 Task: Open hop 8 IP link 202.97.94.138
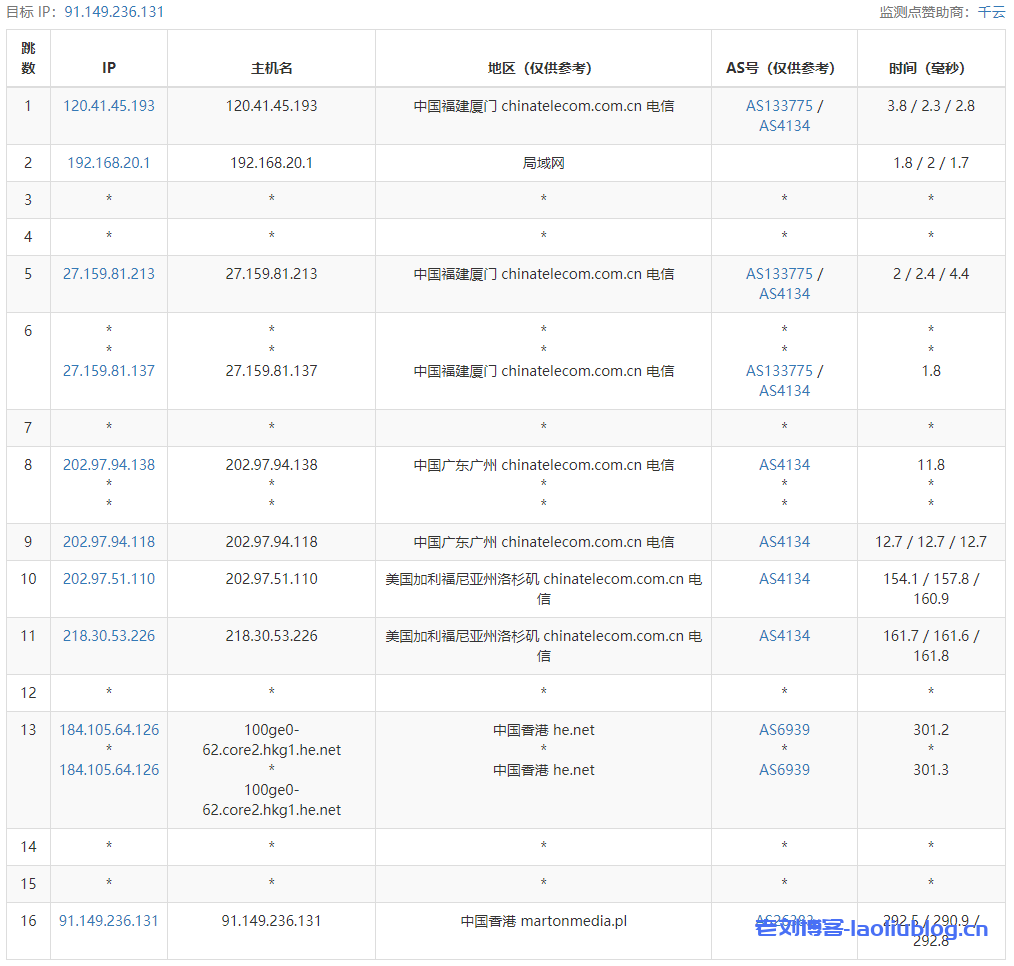(109, 464)
